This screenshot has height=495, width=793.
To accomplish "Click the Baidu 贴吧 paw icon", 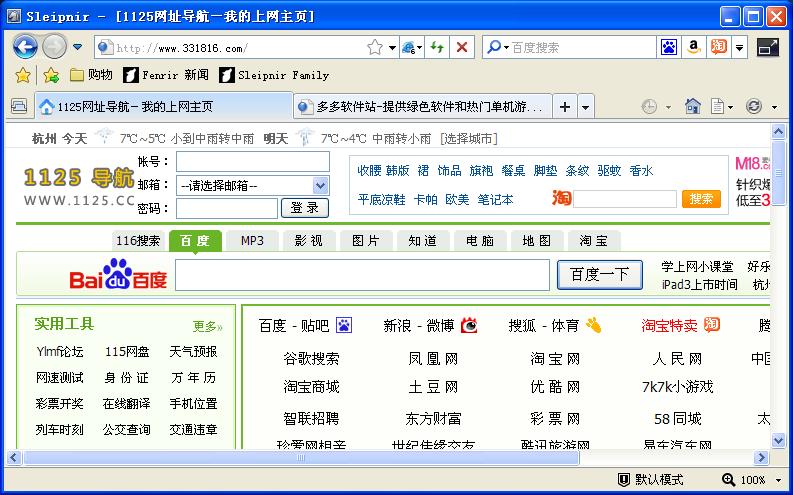I will coord(344,325).
